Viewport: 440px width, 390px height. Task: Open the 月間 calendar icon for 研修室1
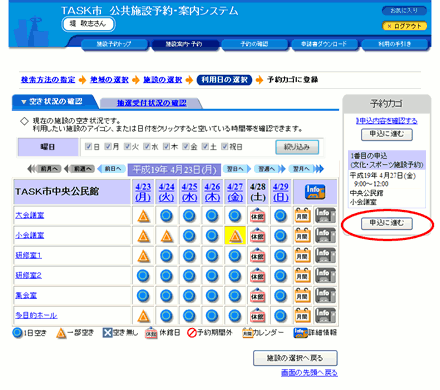pyautogui.click(x=302, y=256)
